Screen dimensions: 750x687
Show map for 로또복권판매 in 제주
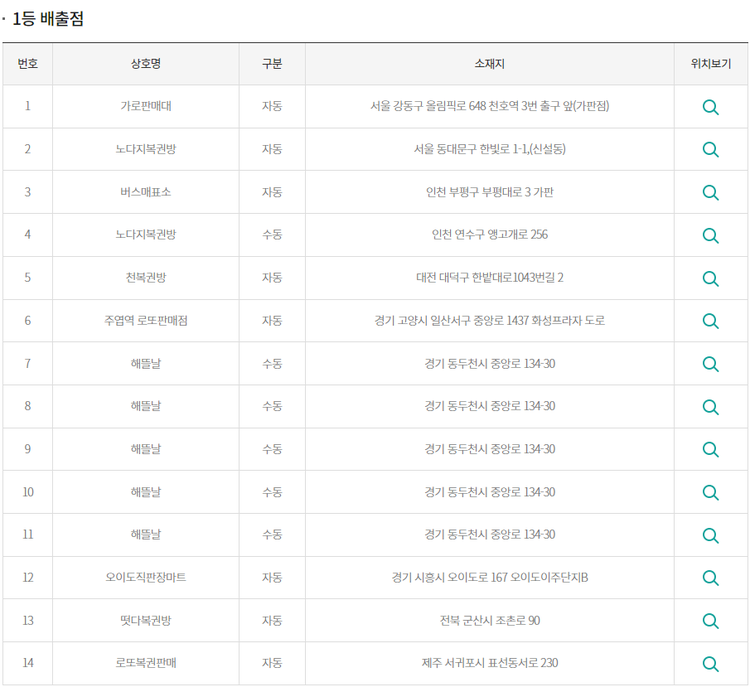[x=710, y=664]
